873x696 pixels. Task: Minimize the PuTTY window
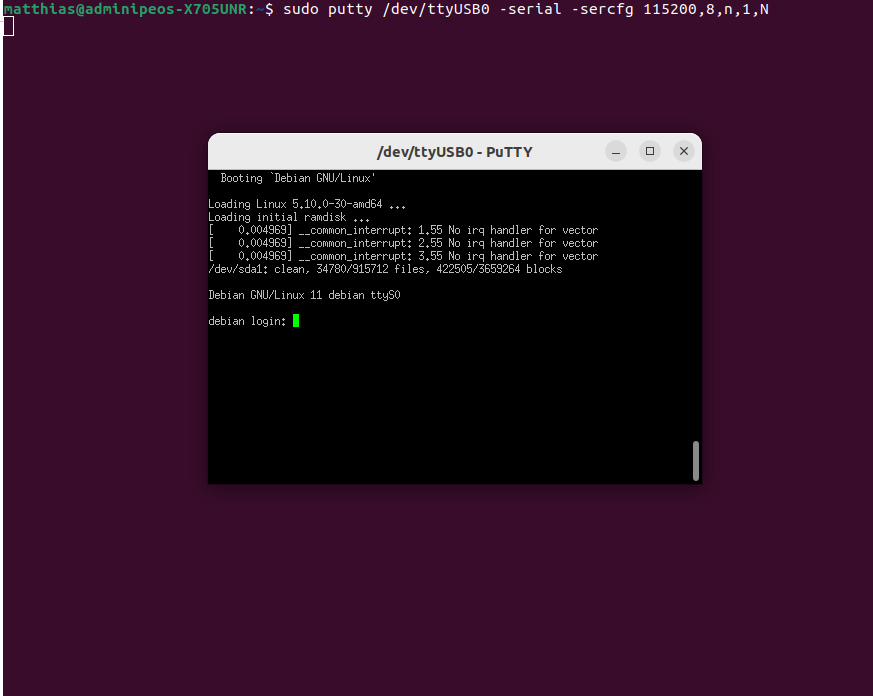(617, 151)
